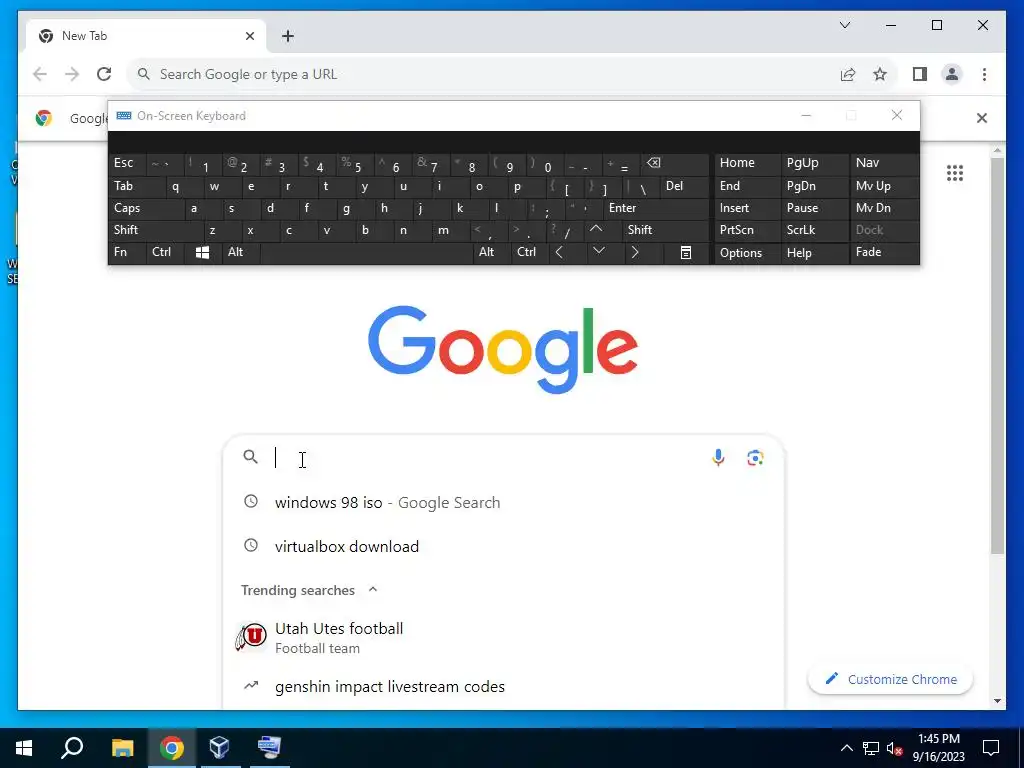
Task: Show hidden tray icons chevron
Action: coord(846,748)
